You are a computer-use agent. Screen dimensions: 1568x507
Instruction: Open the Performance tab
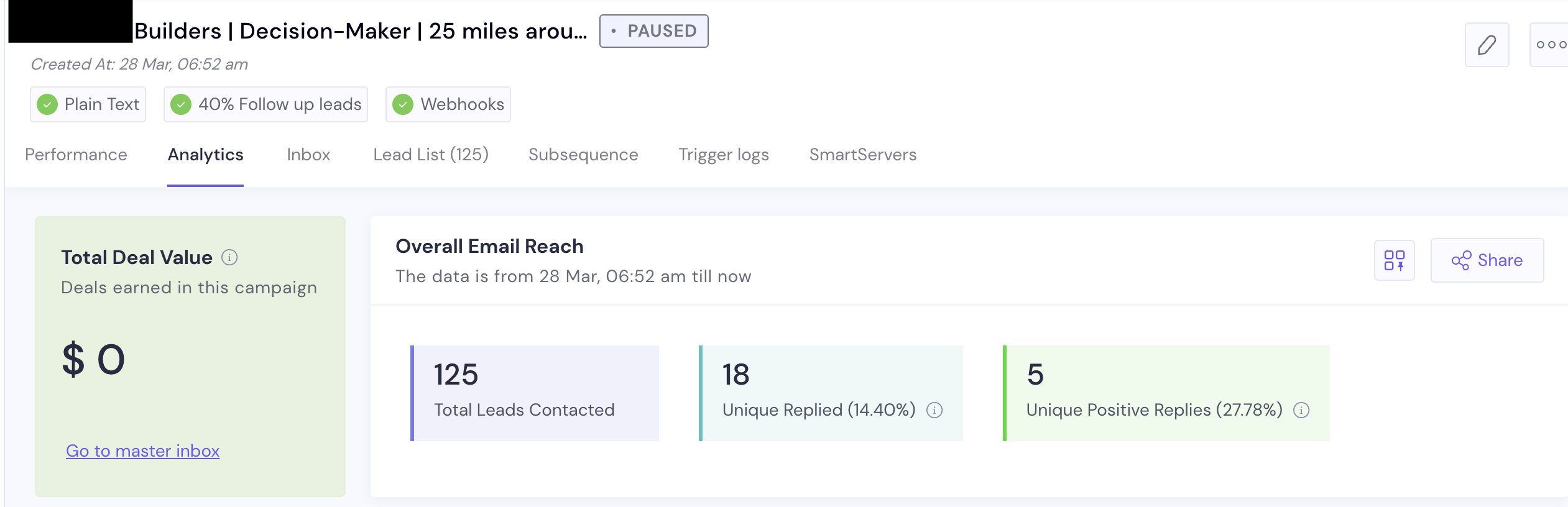[x=76, y=155]
